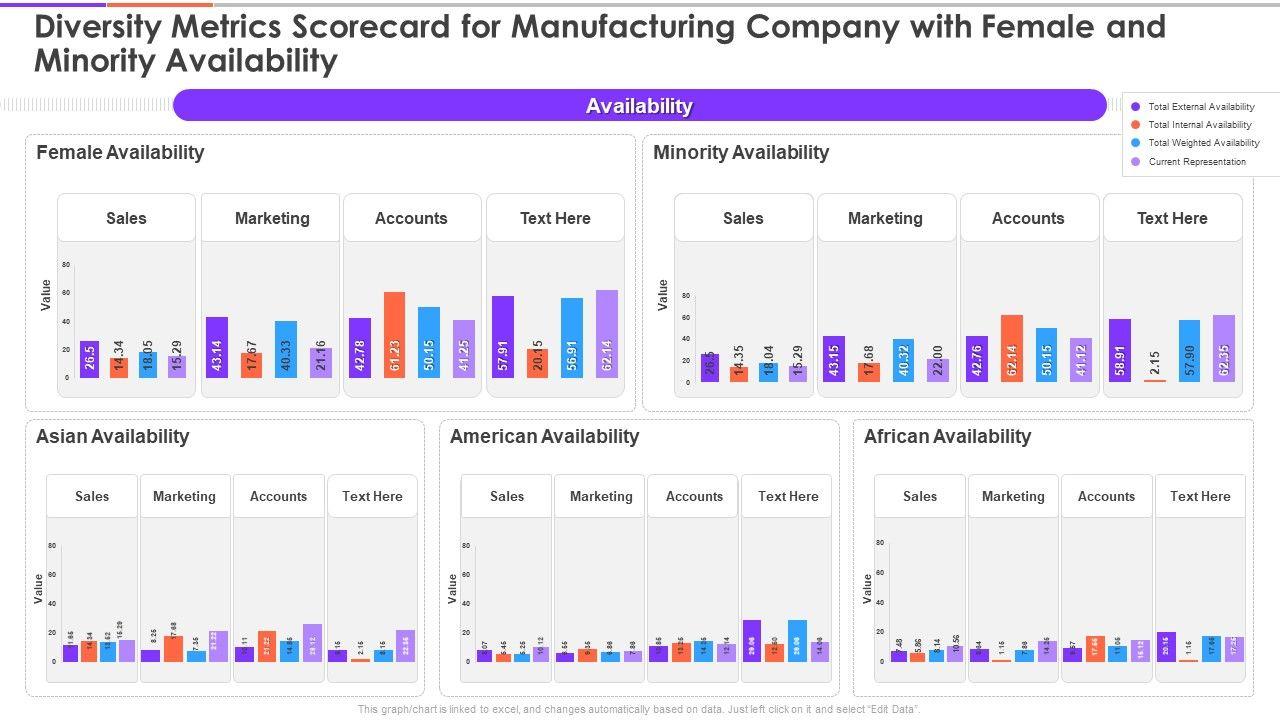Image resolution: width=1280 pixels, height=720 pixels.
Task: Click the Female Text Here 62.14 bar
Action: pos(607,333)
